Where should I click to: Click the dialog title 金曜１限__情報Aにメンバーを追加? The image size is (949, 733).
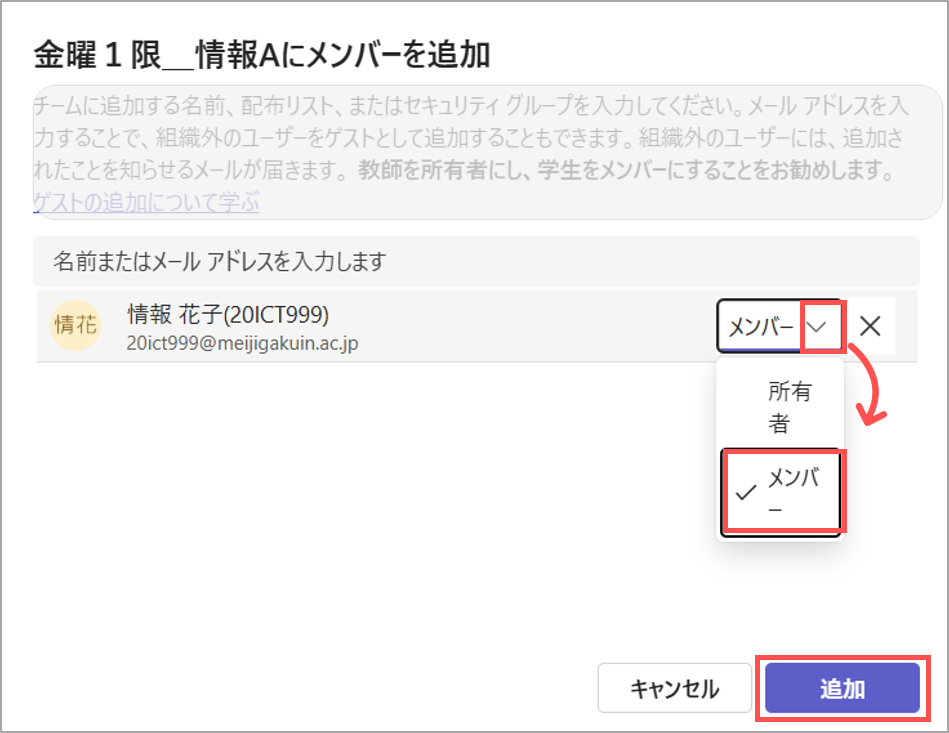coord(261,55)
